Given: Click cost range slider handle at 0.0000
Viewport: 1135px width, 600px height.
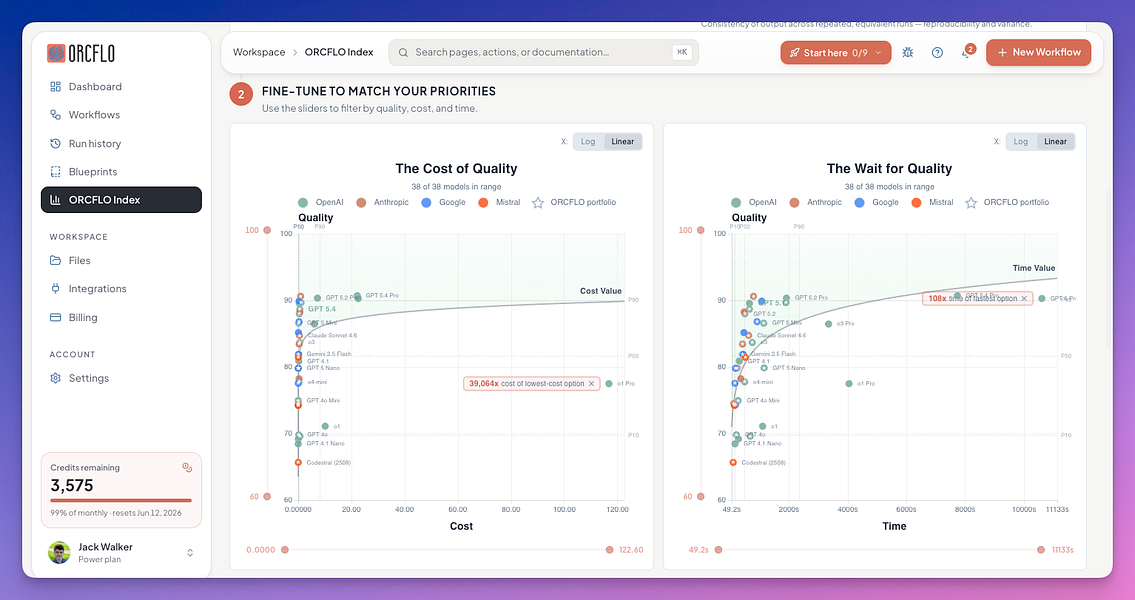Looking at the screenshot, I should click(284, 549).
